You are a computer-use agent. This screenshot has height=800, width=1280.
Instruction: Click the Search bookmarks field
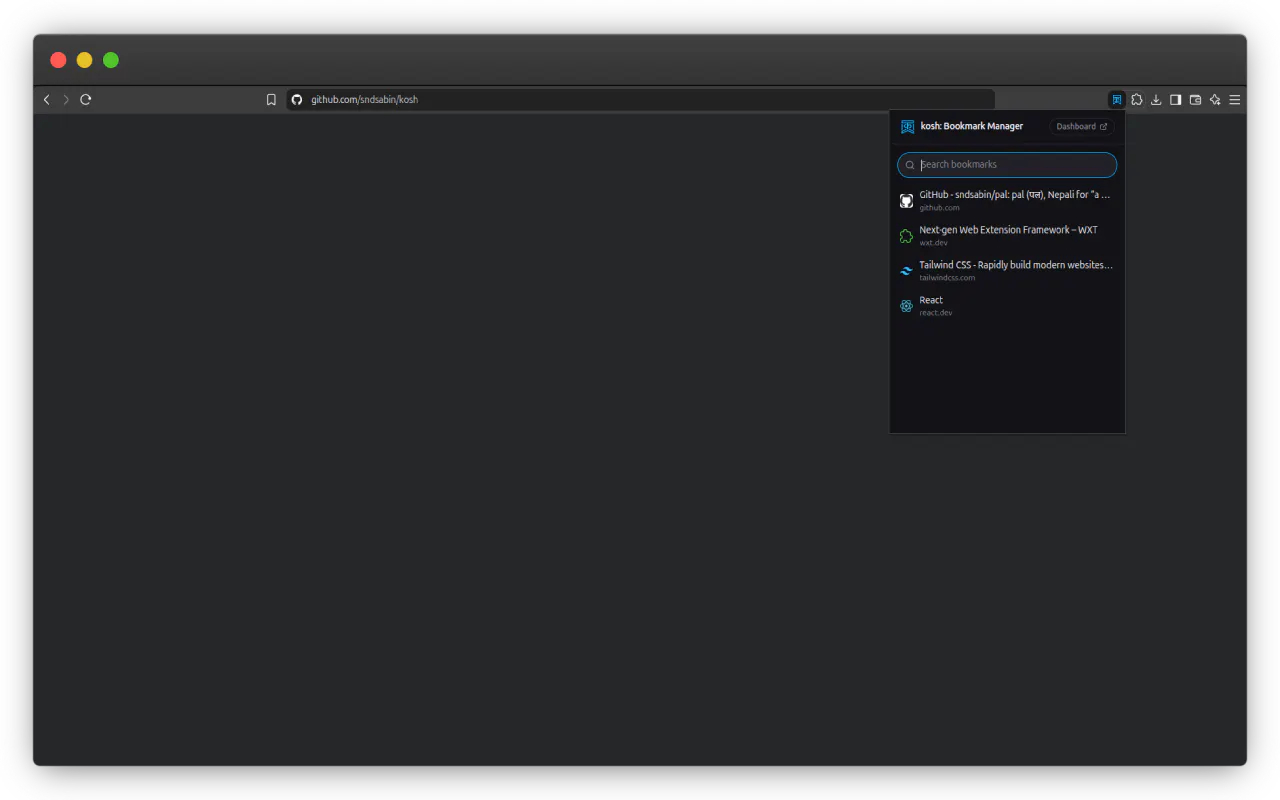coord(1007,165)
